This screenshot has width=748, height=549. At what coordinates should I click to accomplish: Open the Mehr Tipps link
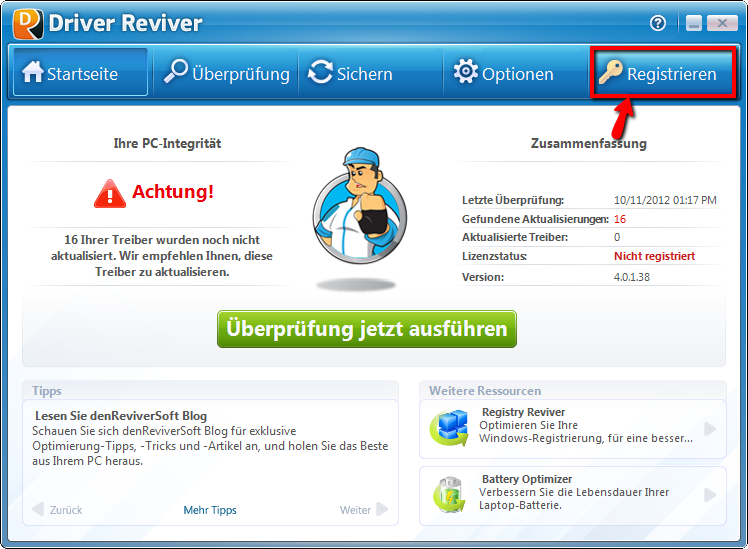click(x=210, y=510)
